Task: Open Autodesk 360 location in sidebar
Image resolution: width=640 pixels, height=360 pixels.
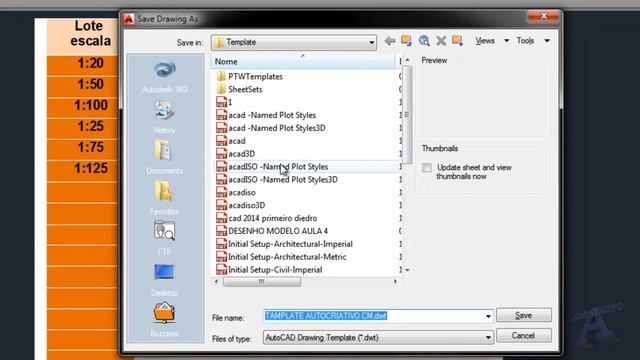Action: 164,76
